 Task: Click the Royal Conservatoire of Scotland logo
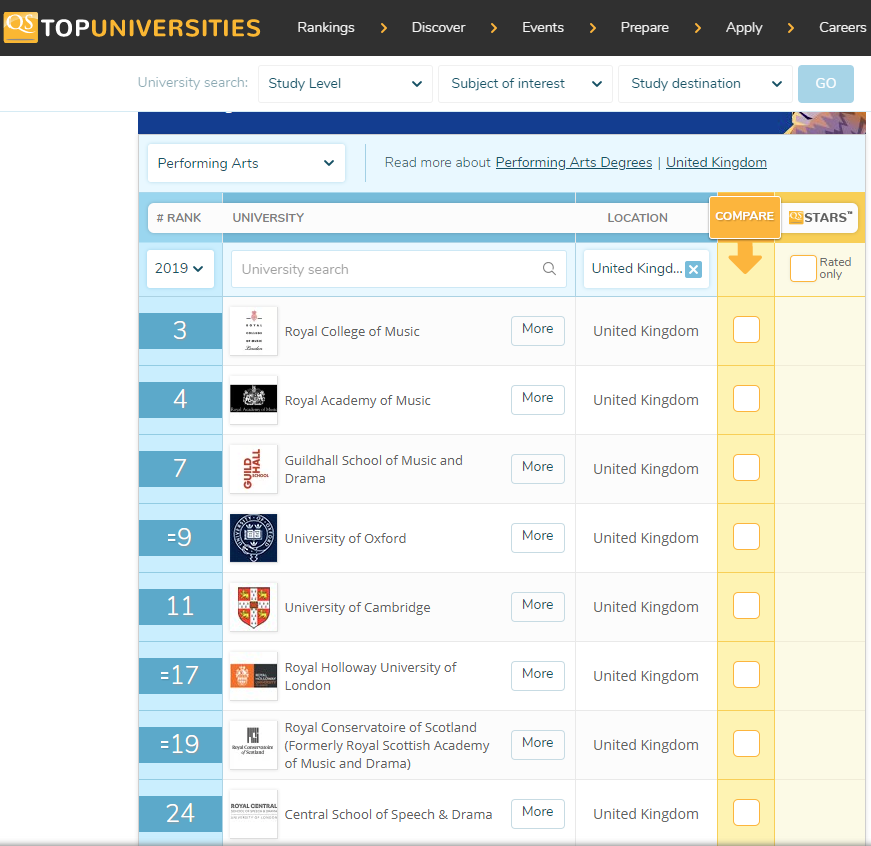(253, 744)
